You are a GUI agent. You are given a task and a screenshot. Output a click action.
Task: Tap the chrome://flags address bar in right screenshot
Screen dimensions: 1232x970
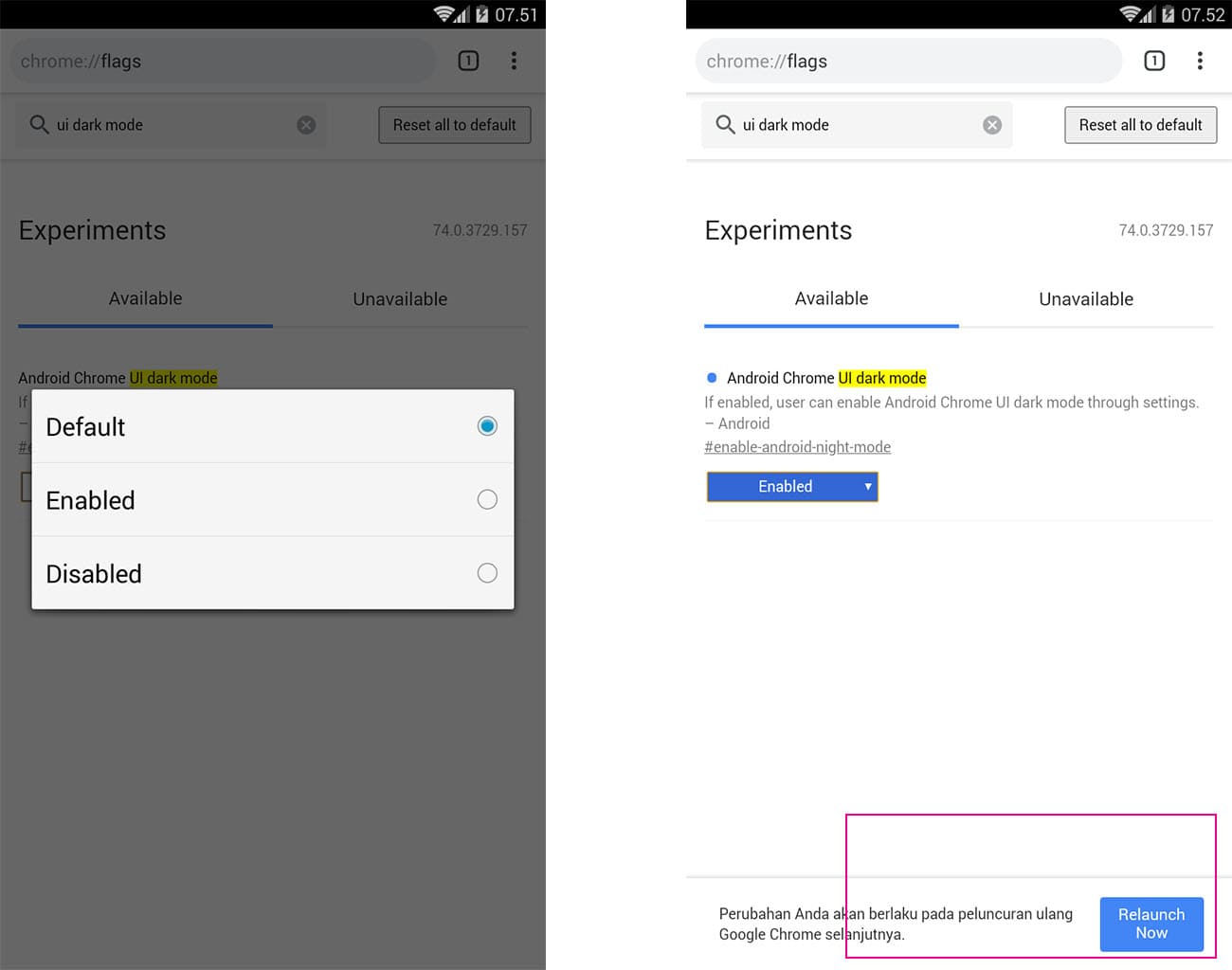[908, 62]
